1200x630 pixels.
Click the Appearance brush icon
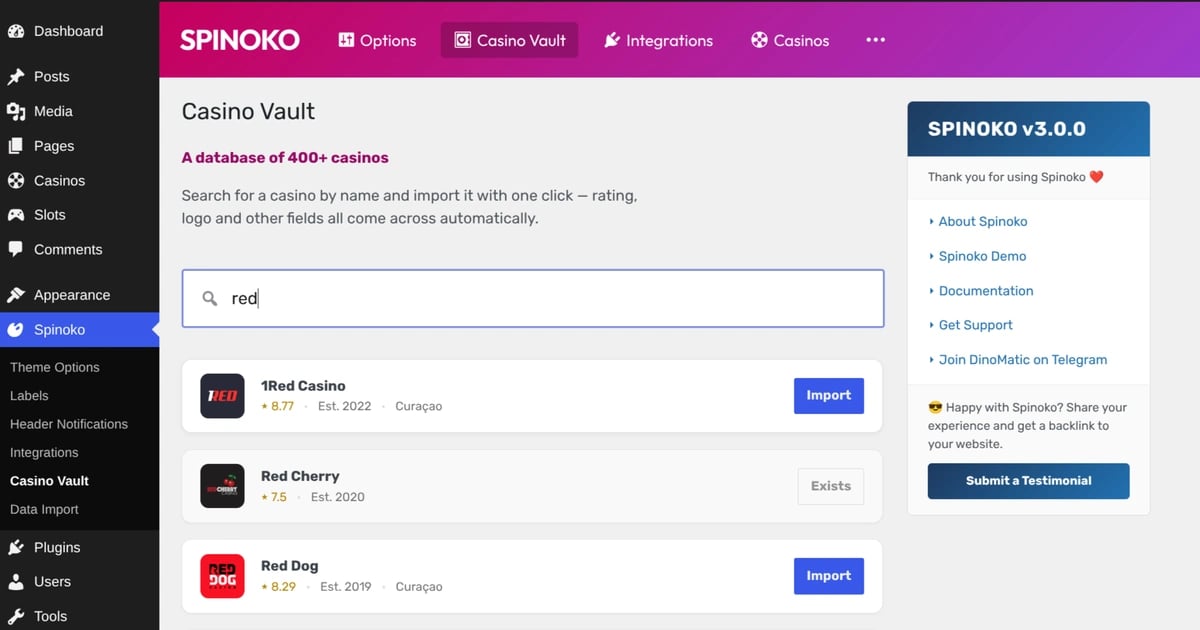tap(16, 296)
